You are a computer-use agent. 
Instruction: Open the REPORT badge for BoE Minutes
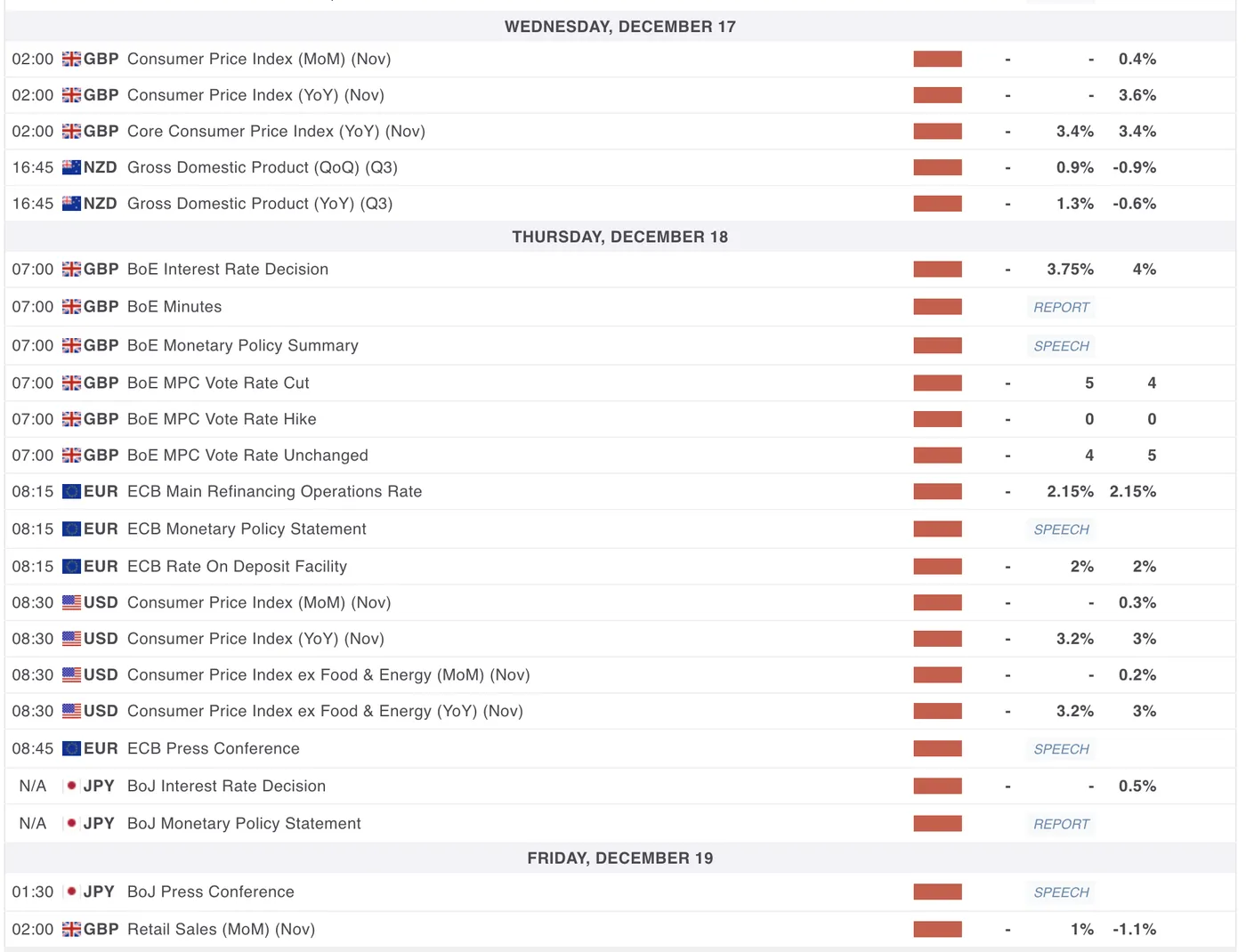click(x=1061, y=307)
